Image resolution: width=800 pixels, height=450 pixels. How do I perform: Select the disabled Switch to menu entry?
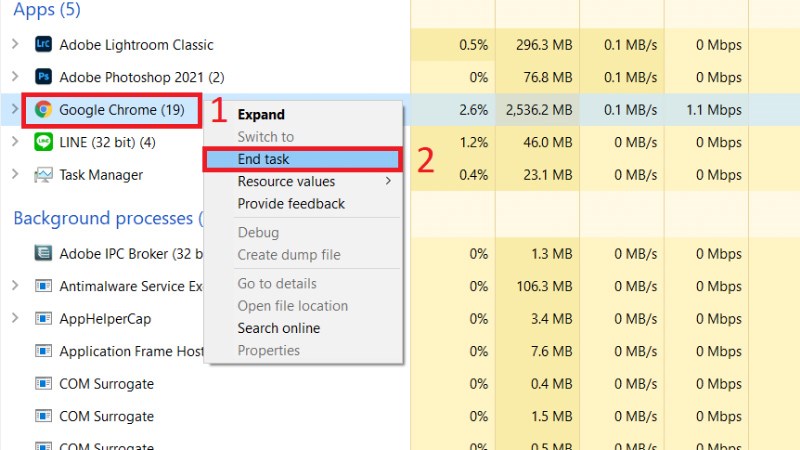tap(303, 137)
